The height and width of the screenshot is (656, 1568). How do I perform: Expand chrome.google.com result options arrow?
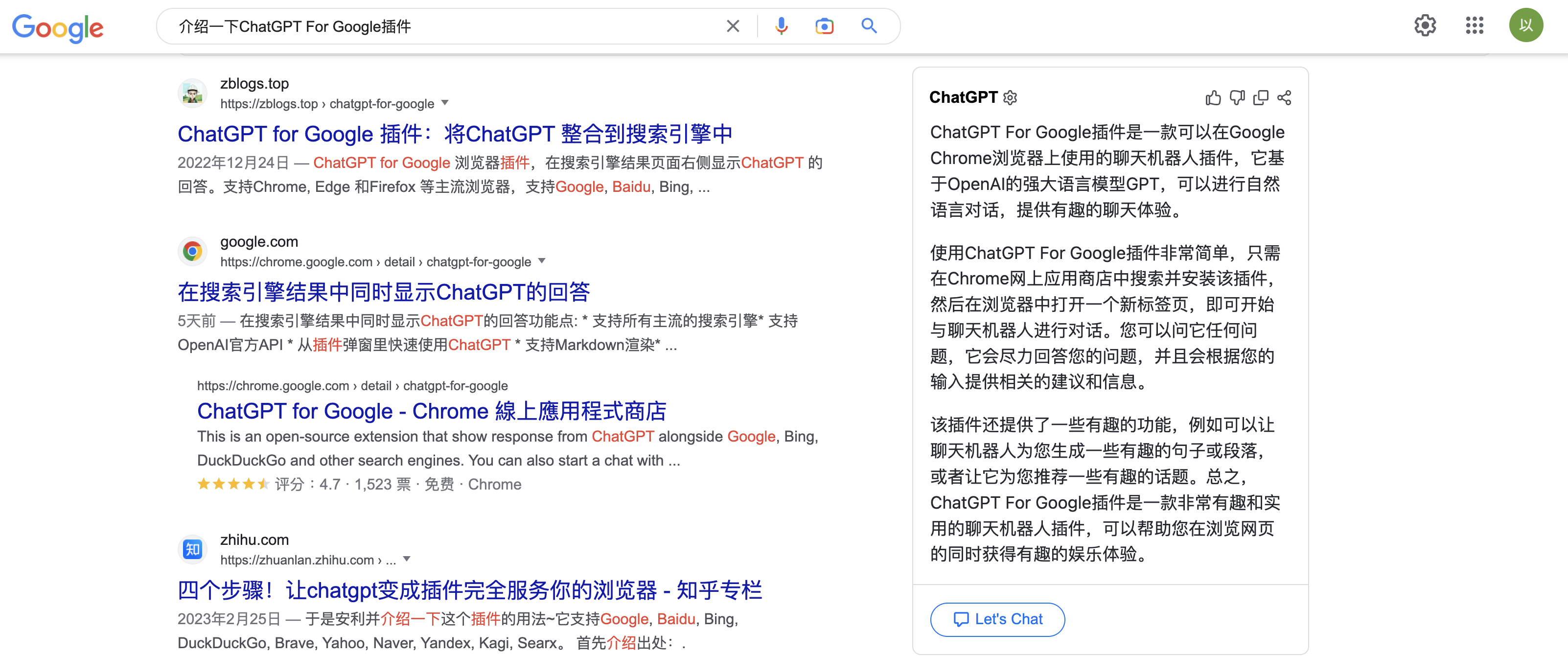click(542, 261)
